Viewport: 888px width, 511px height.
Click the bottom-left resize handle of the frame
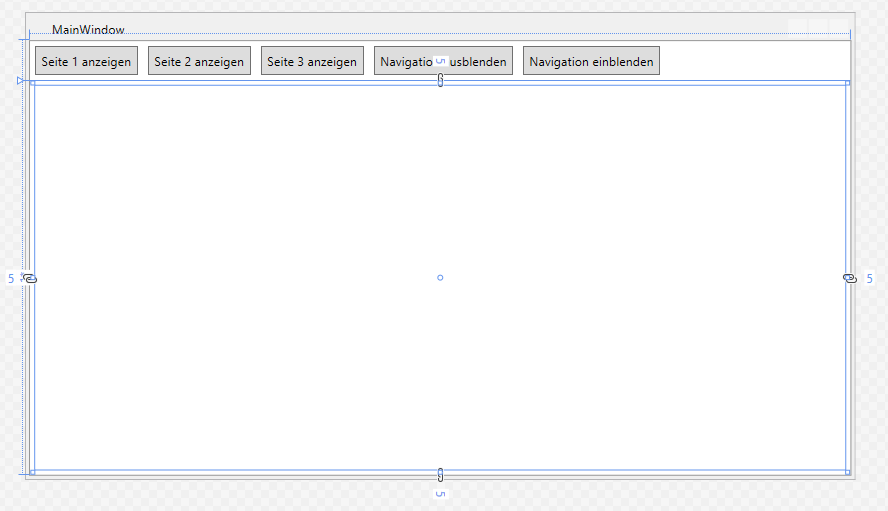32,472
